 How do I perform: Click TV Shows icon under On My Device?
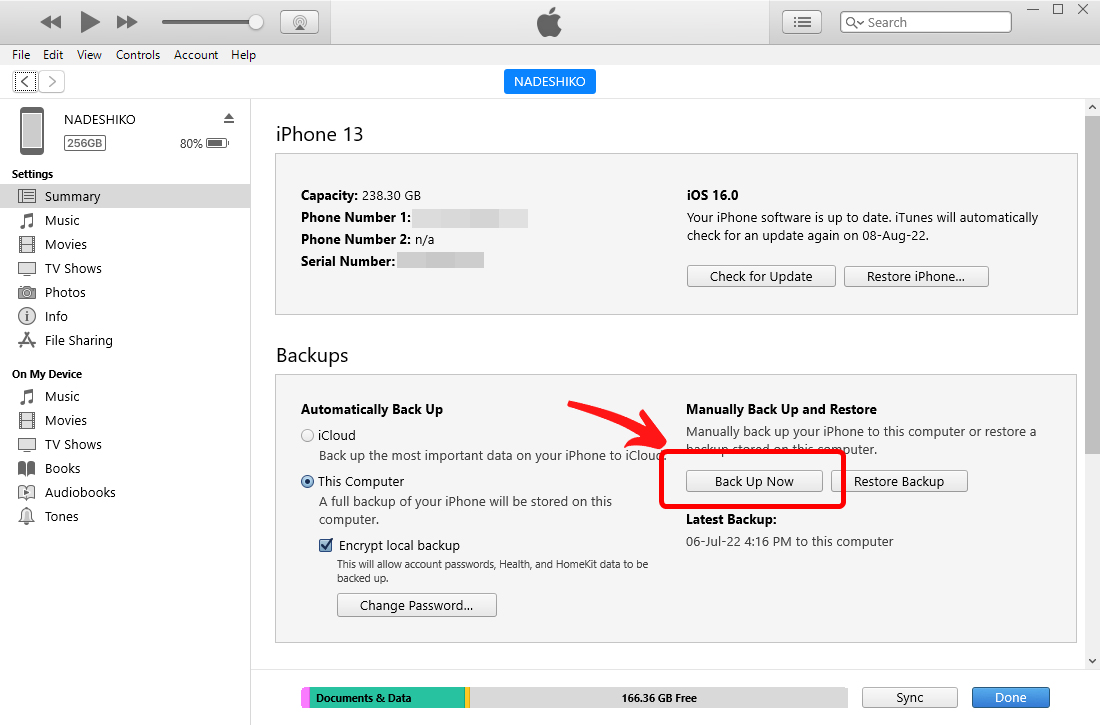(x=27, y=445)
